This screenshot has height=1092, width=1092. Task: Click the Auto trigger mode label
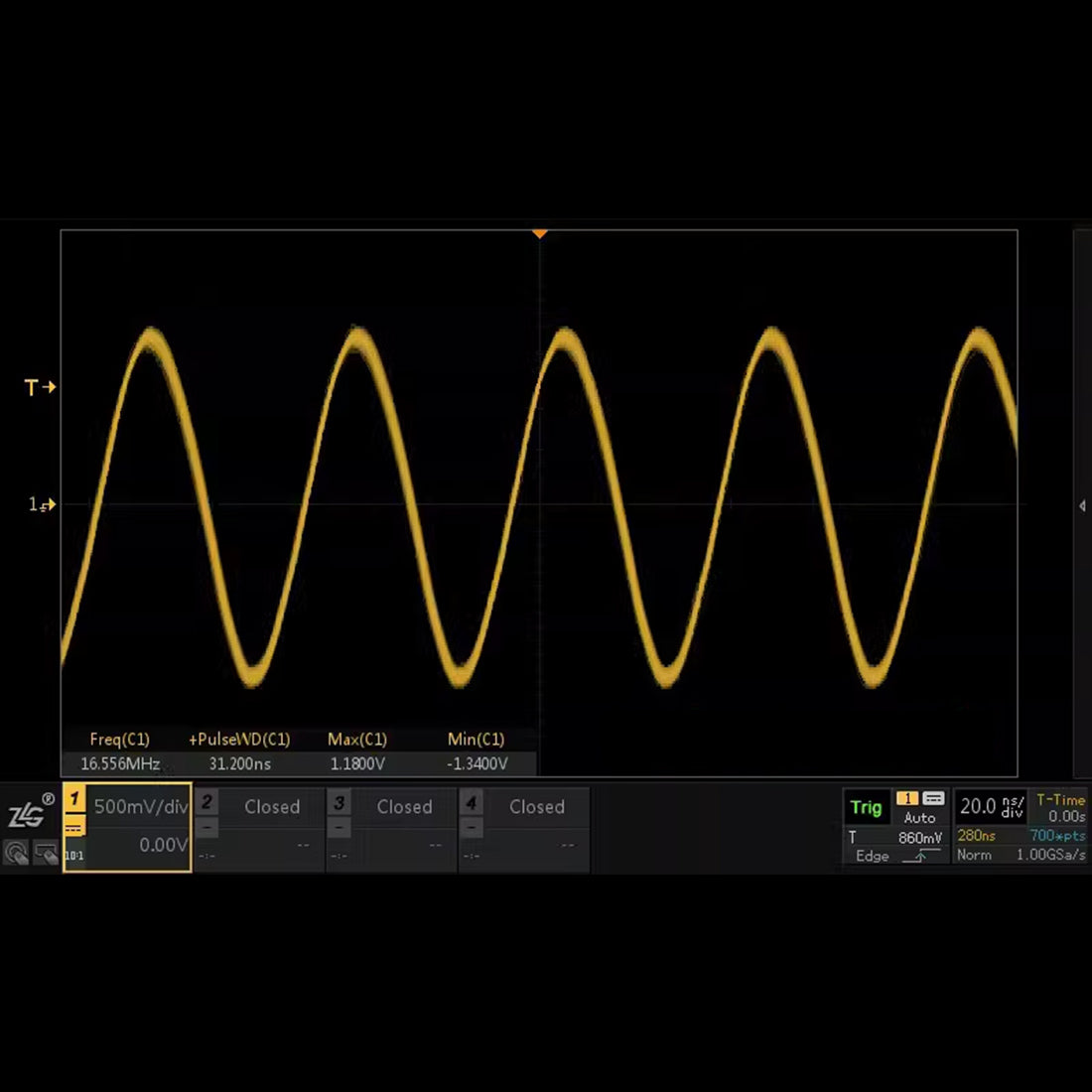[x=919, y=818]
